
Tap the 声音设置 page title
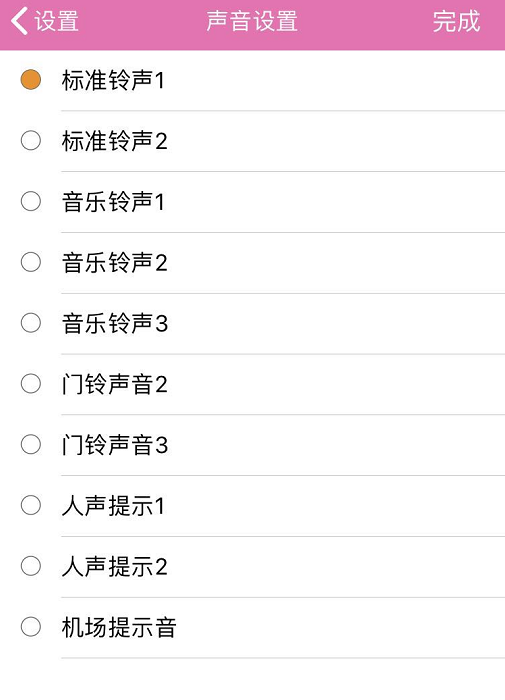click(x=252, y=21)
